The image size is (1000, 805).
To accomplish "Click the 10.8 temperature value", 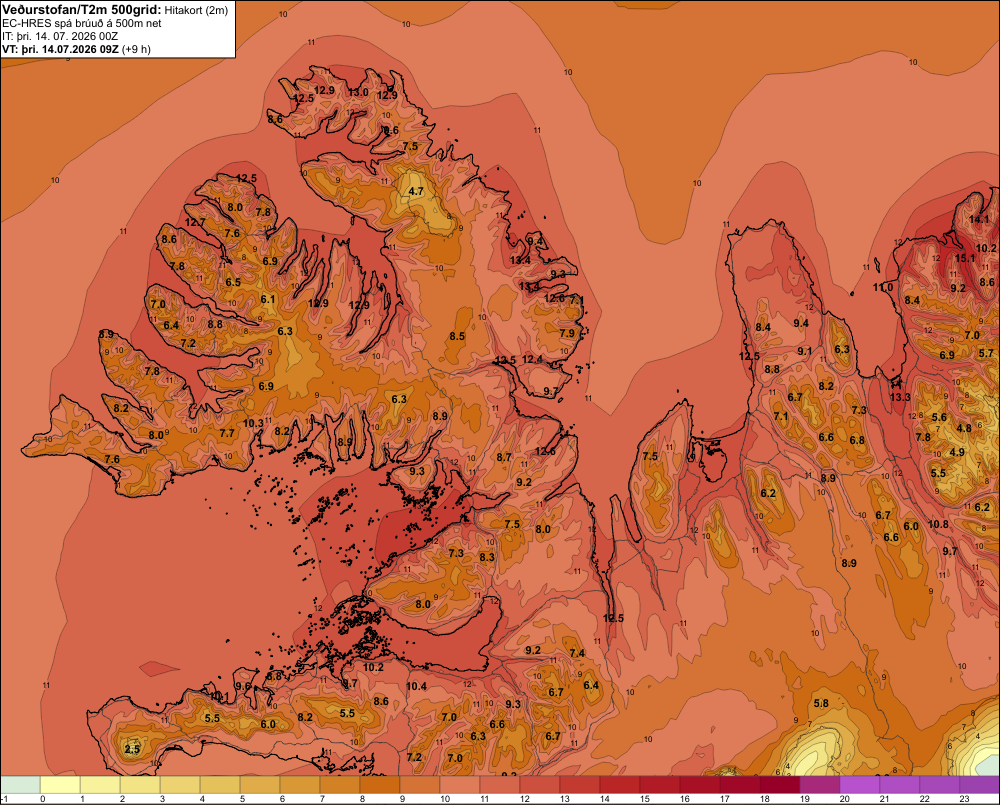I will click(938, 524).
